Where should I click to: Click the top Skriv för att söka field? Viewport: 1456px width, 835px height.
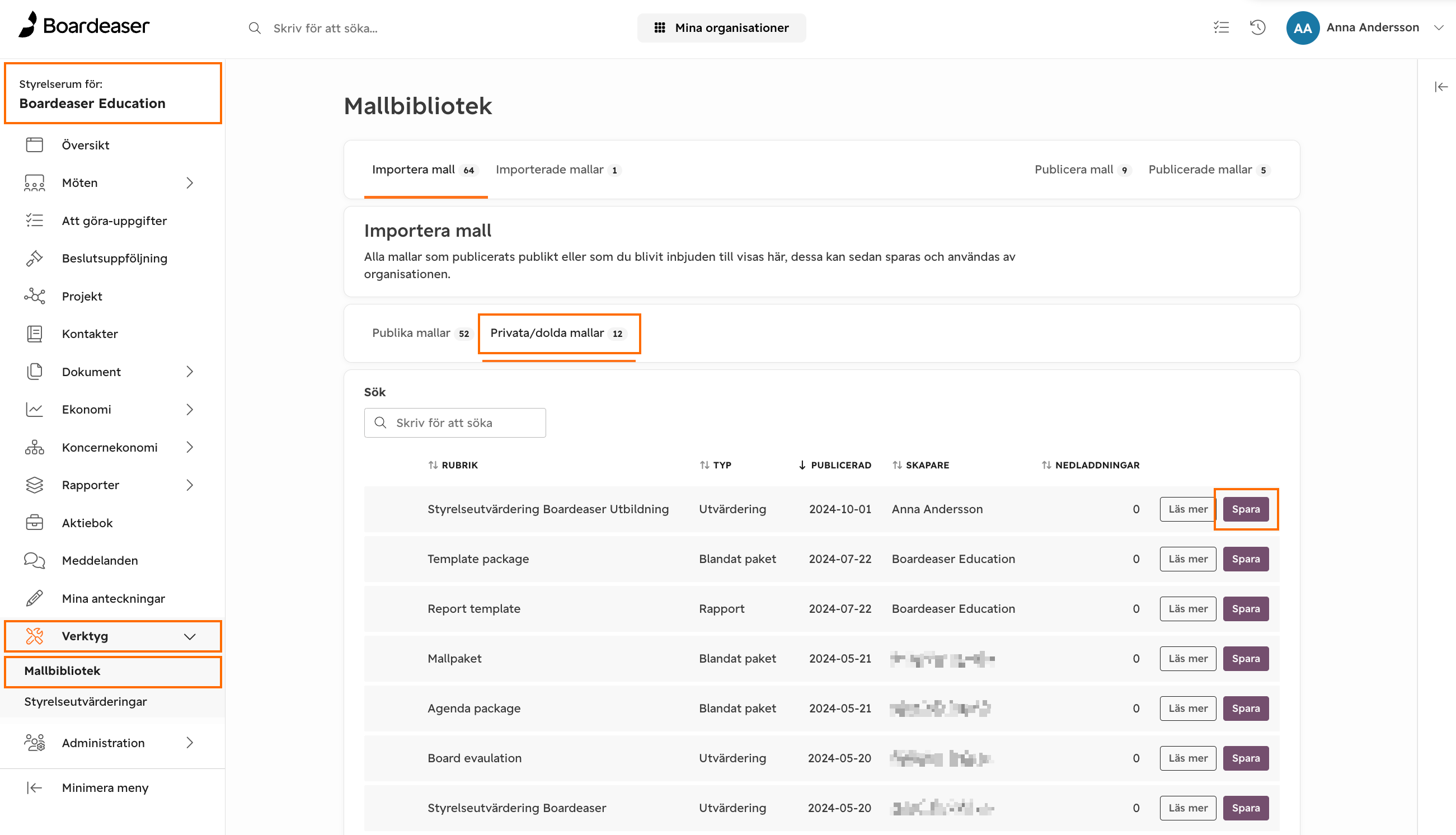(x=326, y=28)
